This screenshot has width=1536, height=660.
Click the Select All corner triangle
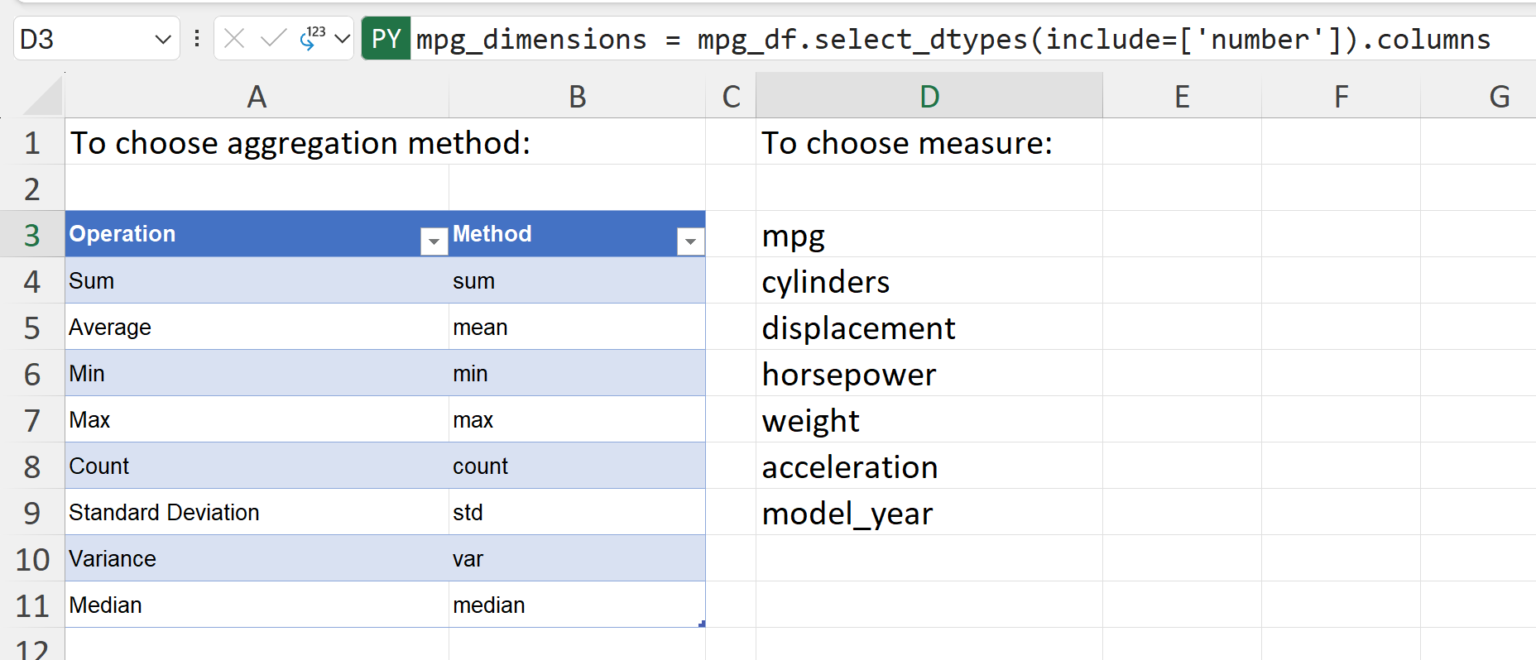pyautogui.click(x=44, y=97)
